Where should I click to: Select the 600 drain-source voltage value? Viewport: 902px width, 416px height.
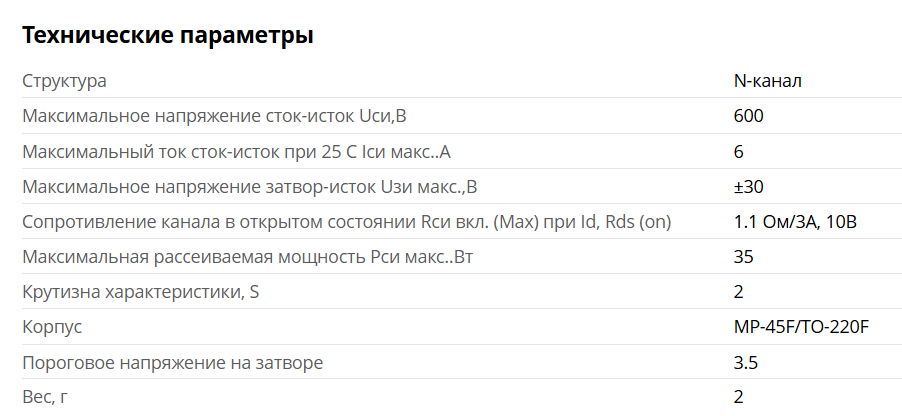coord(748,116)
